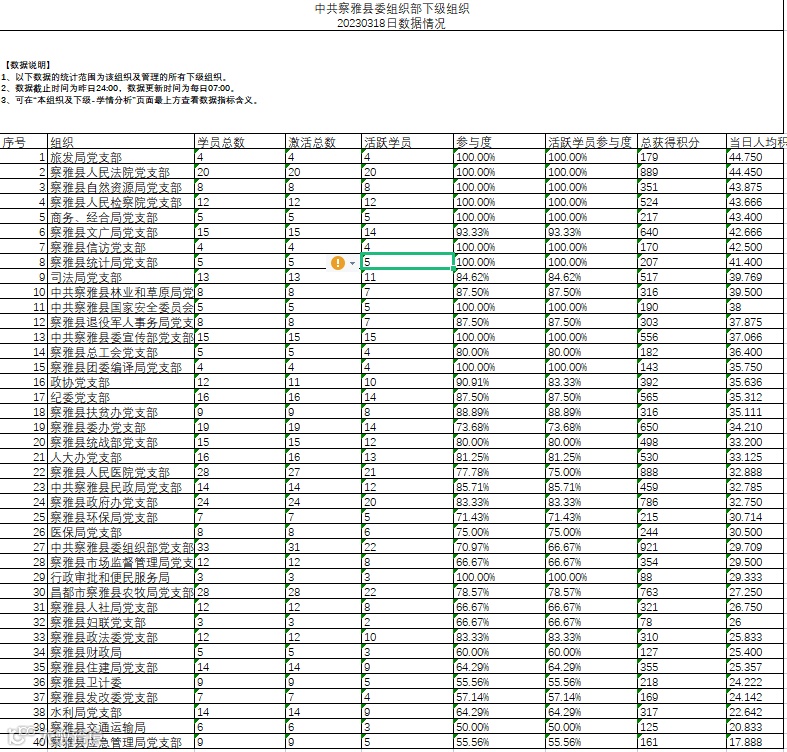Click the 当日人均积分 column header
787x752 pixels.
pos(757,142)
